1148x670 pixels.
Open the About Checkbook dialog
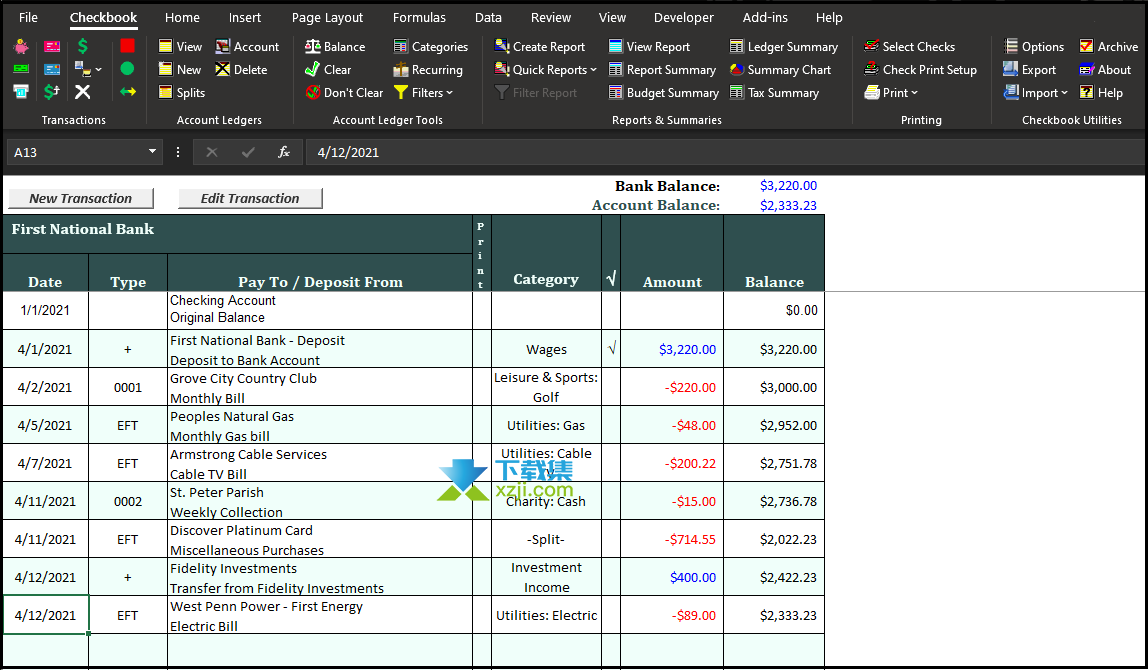(1105, 70)
